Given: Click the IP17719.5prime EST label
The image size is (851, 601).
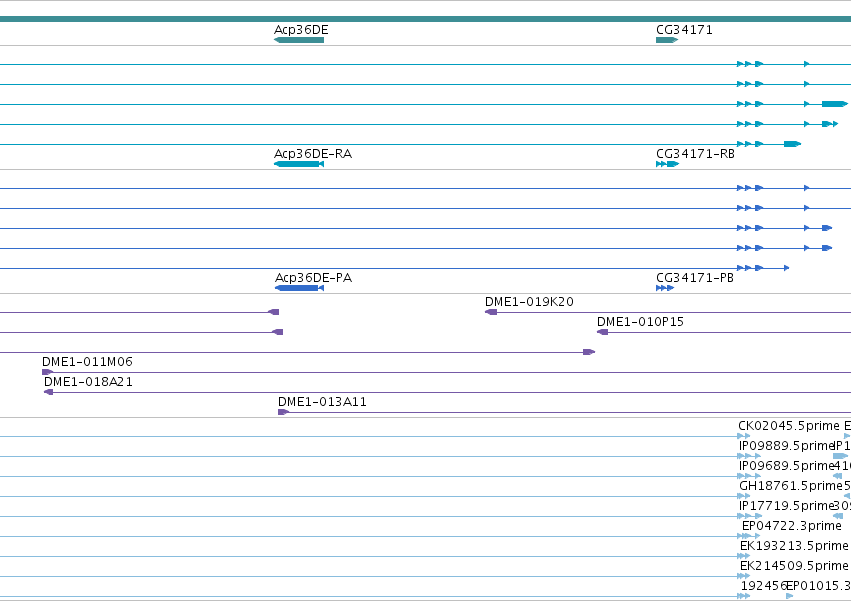Looking at the screenshot, I should tap(786, 506).
